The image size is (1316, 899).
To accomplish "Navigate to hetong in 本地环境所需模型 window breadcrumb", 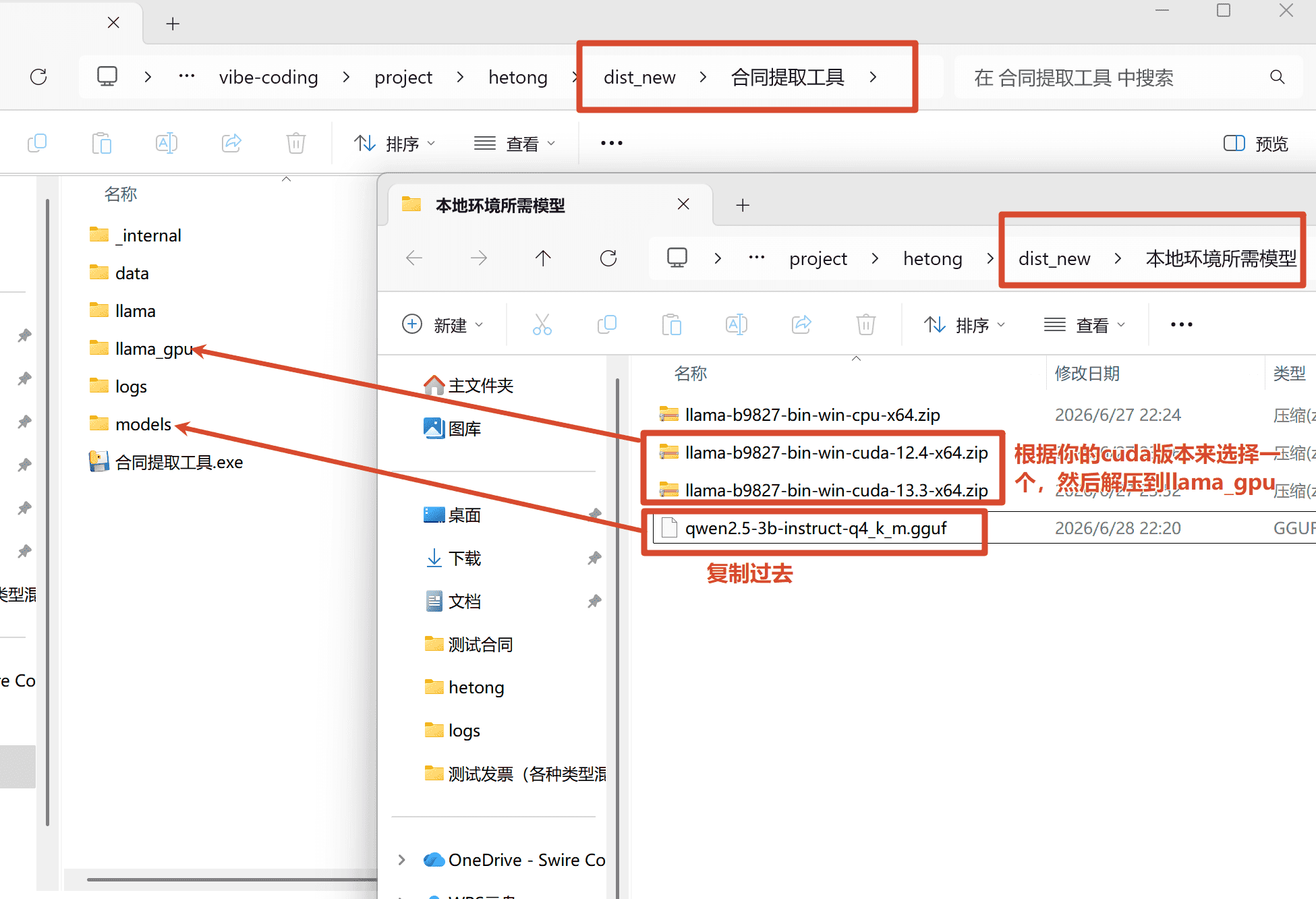I will [x=933, y=259].
